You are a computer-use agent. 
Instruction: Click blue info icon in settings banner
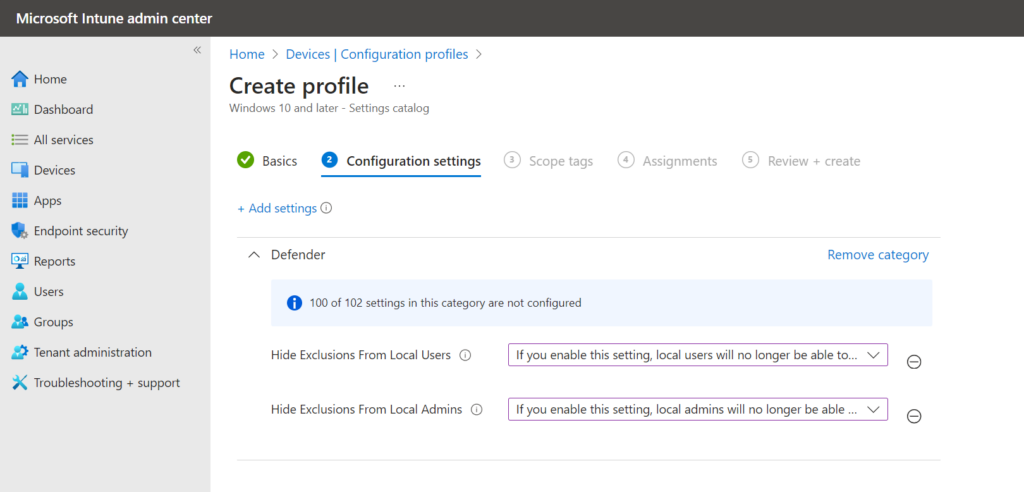tap(295, 303)
